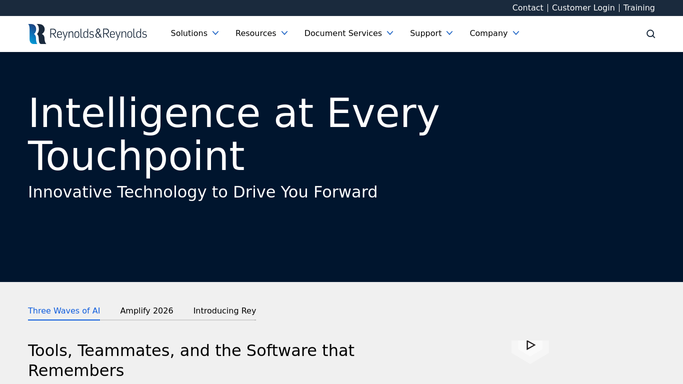Screen dimensions: 683x384
Task: Expand the Document Services dropdown chevron
Action: (x=390, y=33)
